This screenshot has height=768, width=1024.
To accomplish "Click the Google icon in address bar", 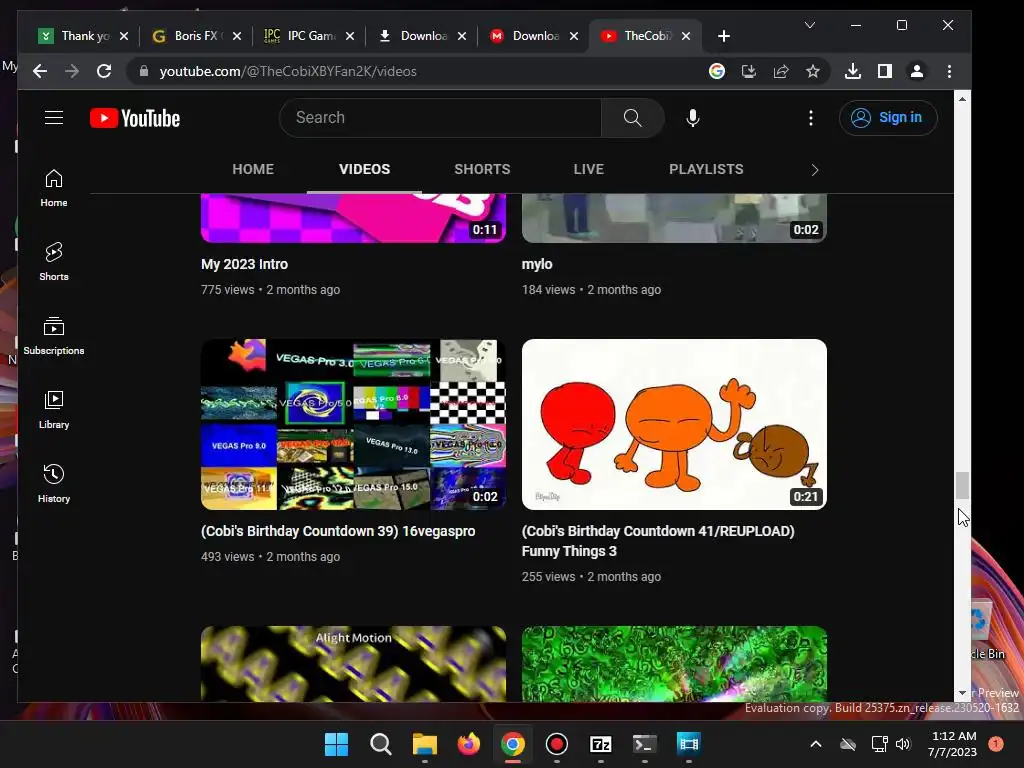I will point(716,71).
